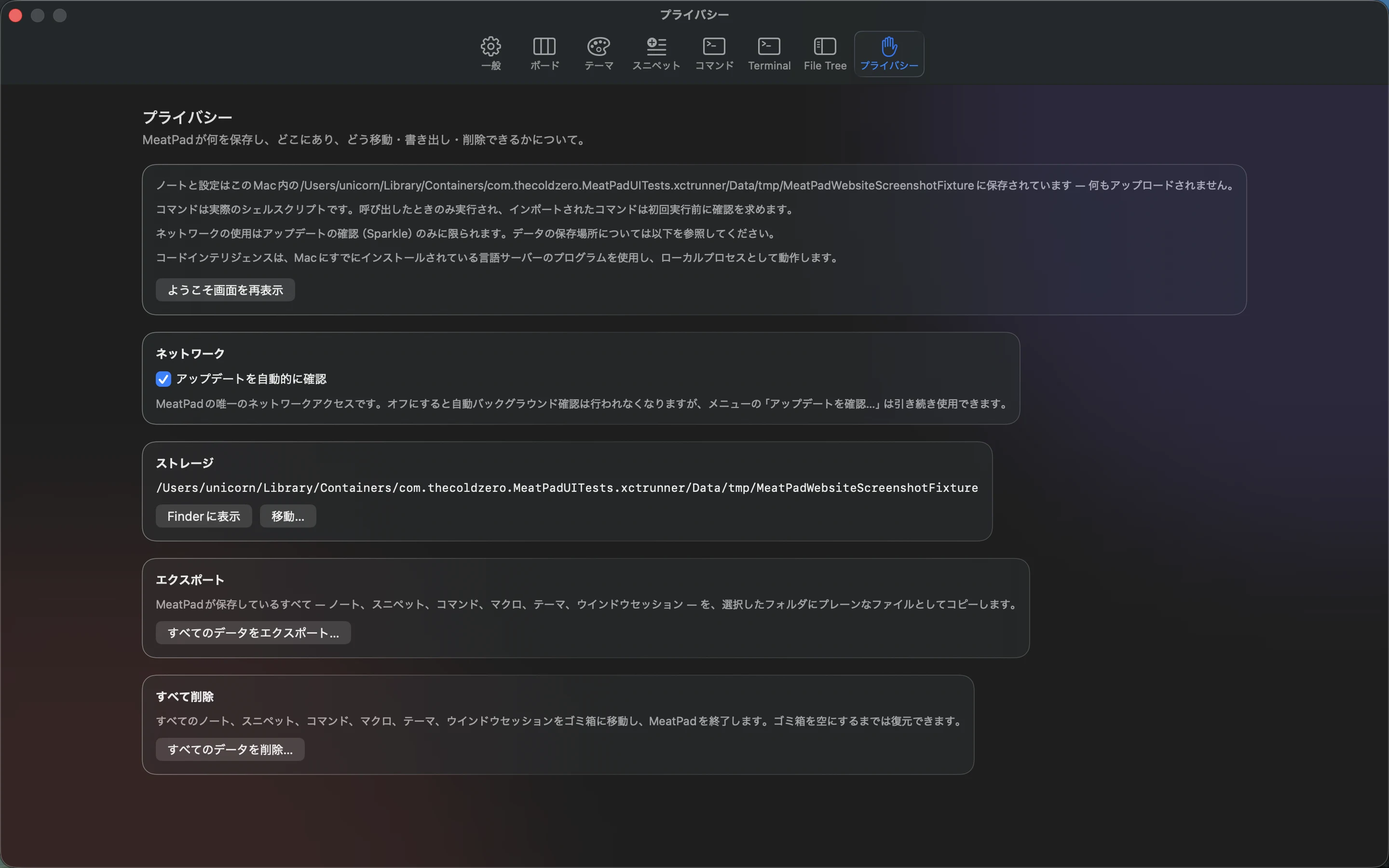Click the Finder に表示 button
Viewport: 1389px width, 868px height.
point(204,516)
